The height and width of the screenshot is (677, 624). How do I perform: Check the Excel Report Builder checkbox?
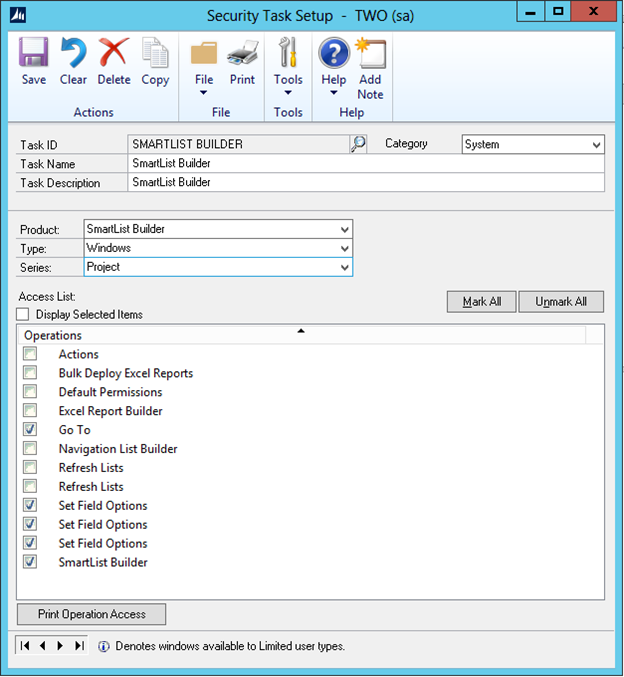[30, 411]
